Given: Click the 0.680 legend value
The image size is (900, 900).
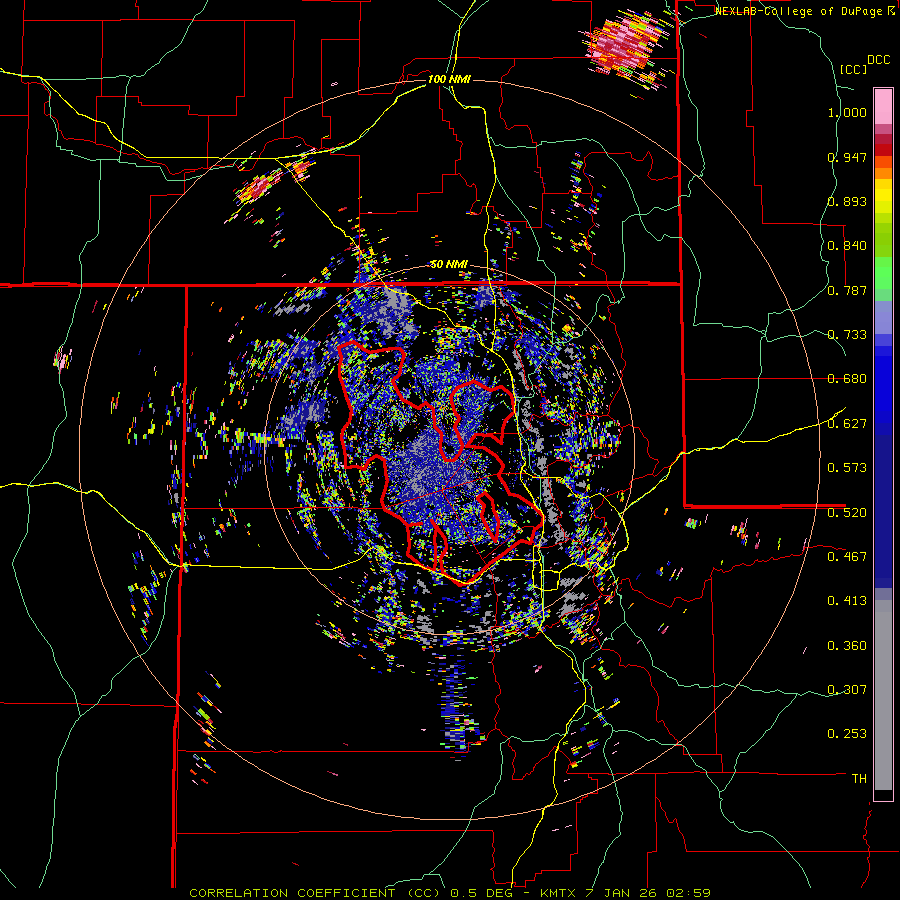Looking at the screenshot, I should (847, 379).
